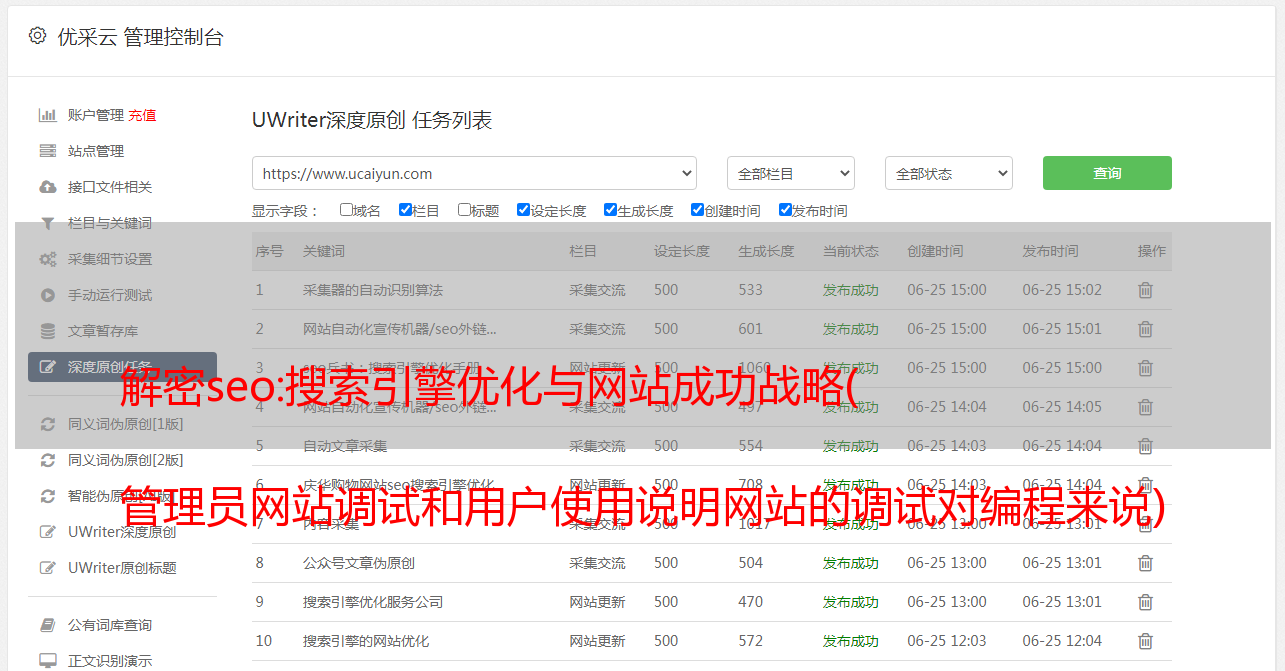Click keyword 公众号文章伪原创
This screenshot has width=1285, height=671.
pyautogui.click(x=359, y=563)
